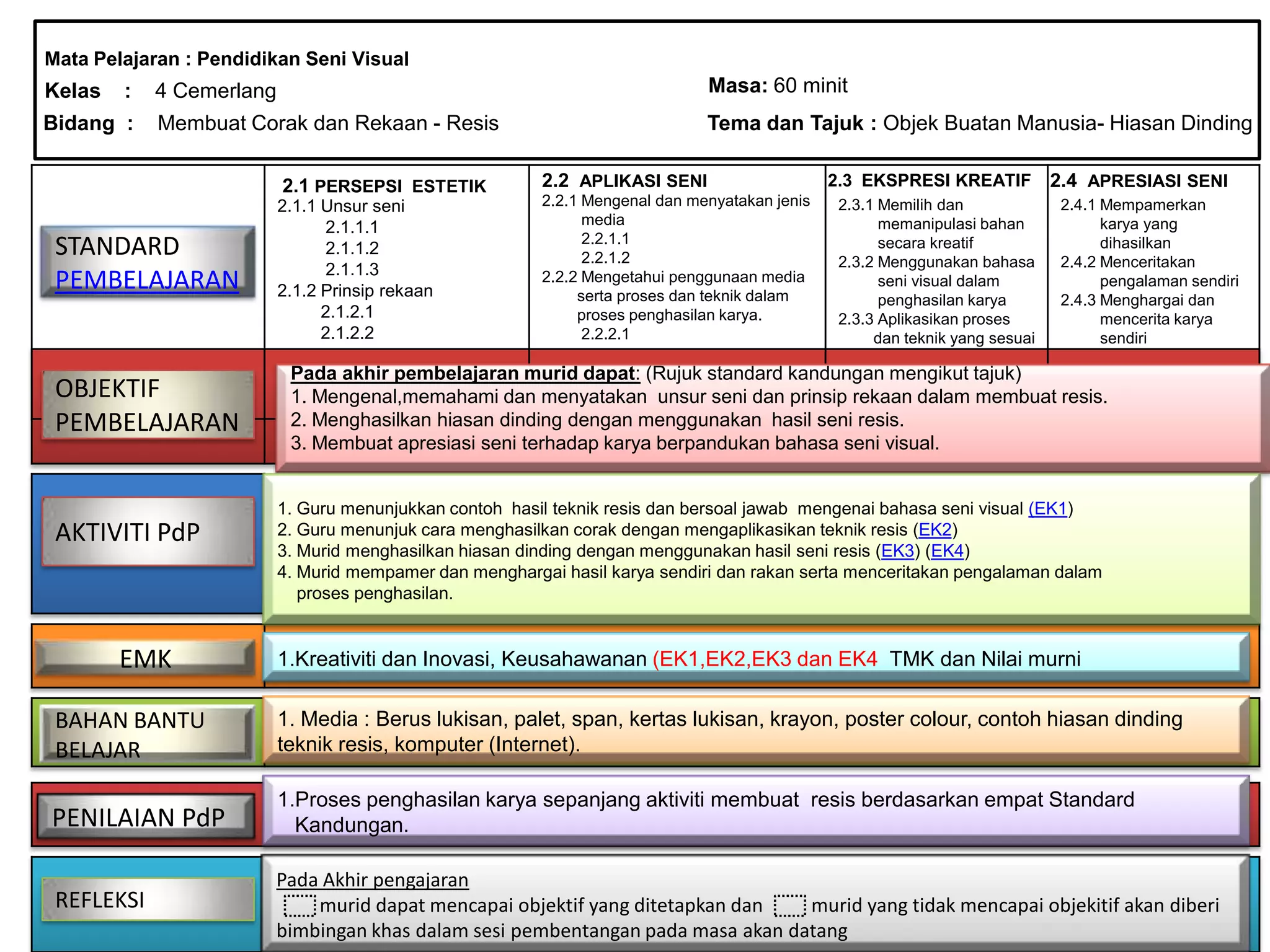Click the EK1 link

tap(1048, 509)
